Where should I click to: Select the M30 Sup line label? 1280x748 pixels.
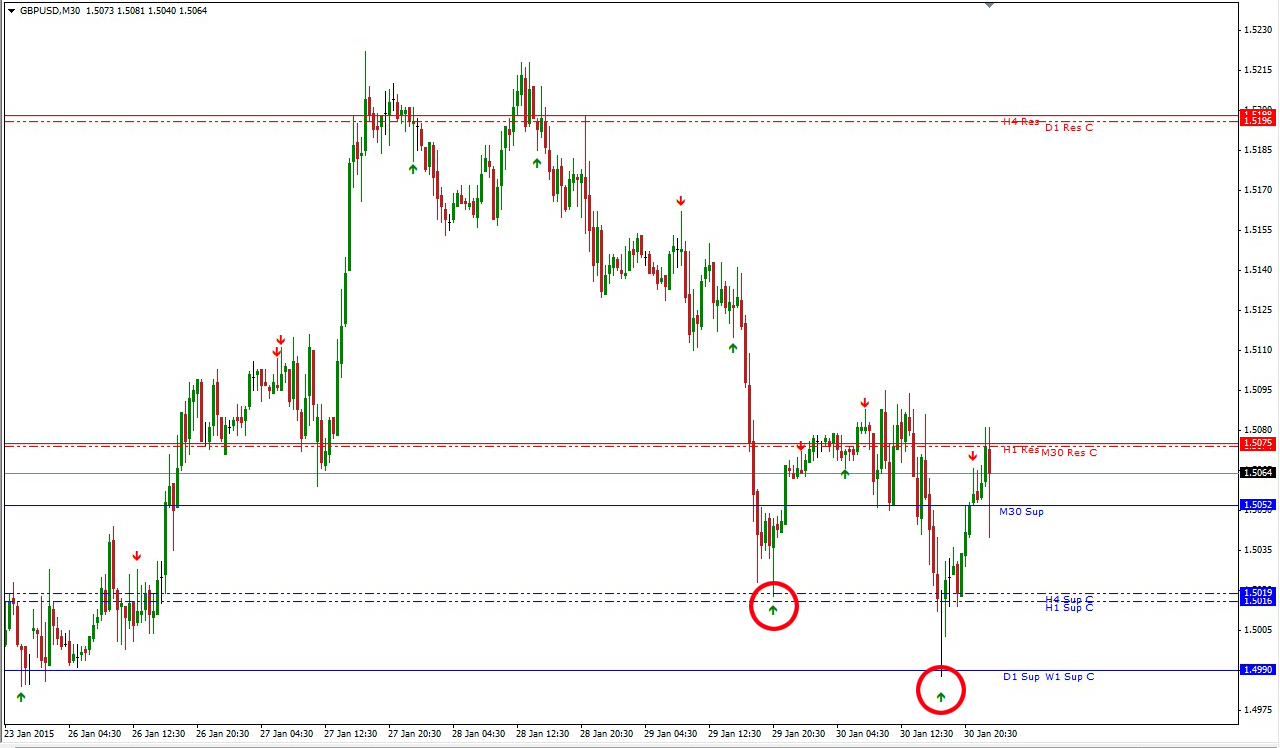1021,512
